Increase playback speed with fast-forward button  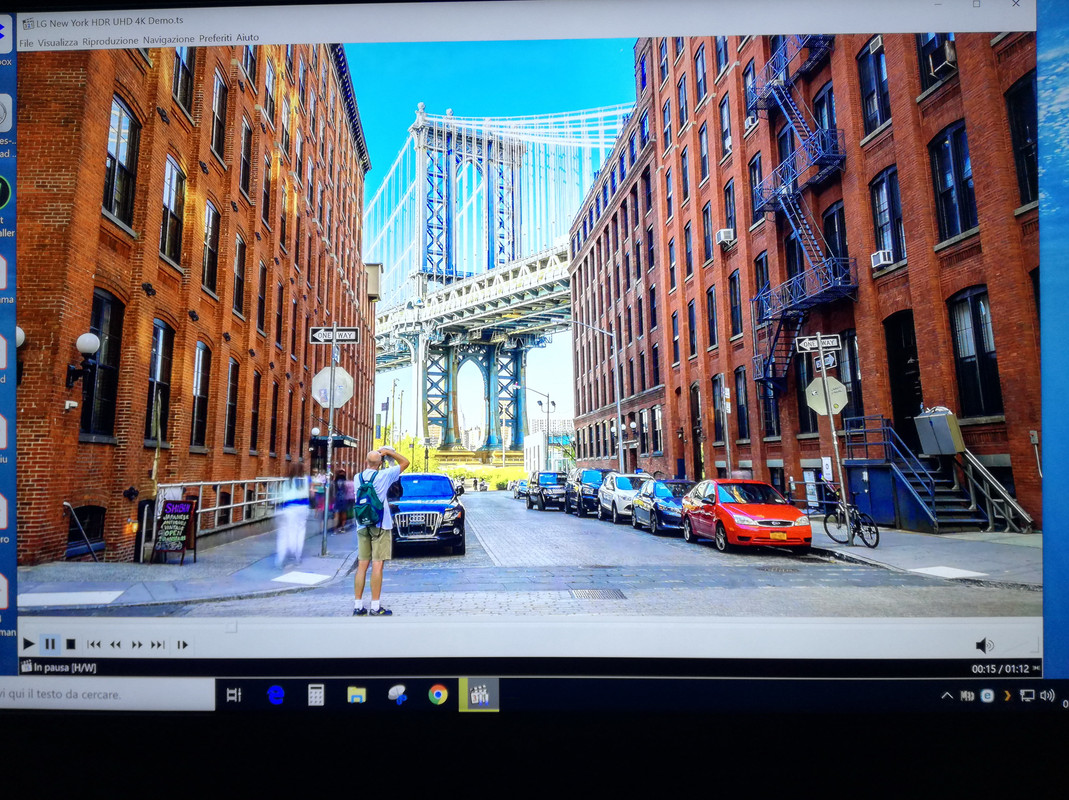tap(136, 644)
